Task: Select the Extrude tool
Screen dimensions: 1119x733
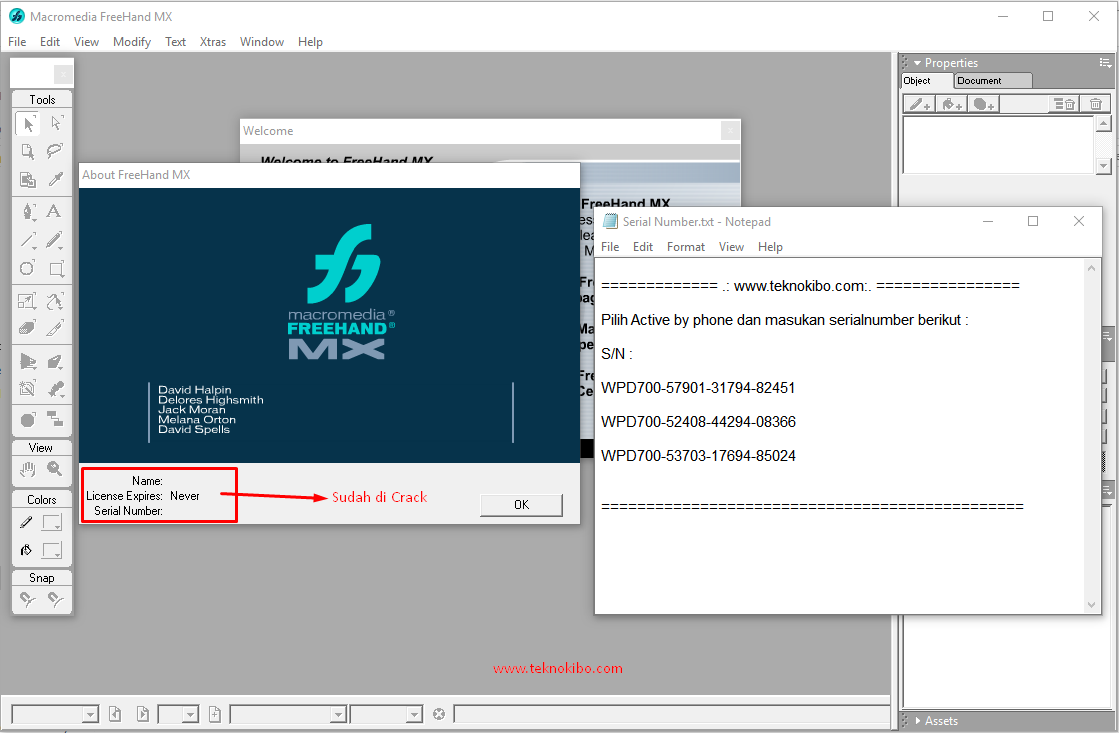Action: [x=56, y=361]
